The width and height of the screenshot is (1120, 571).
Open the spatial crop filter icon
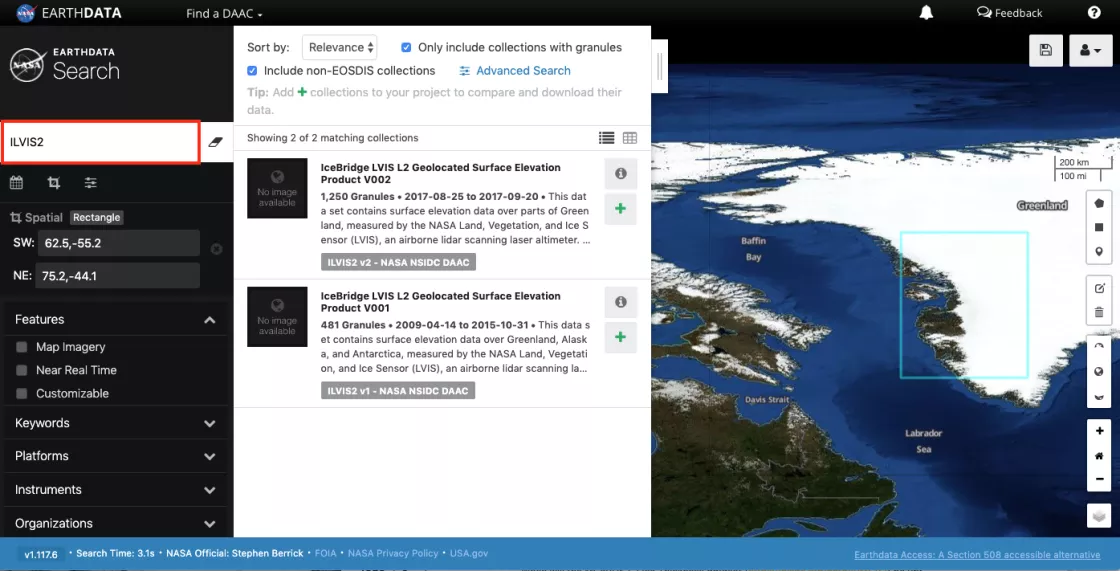tap(54, 183)
